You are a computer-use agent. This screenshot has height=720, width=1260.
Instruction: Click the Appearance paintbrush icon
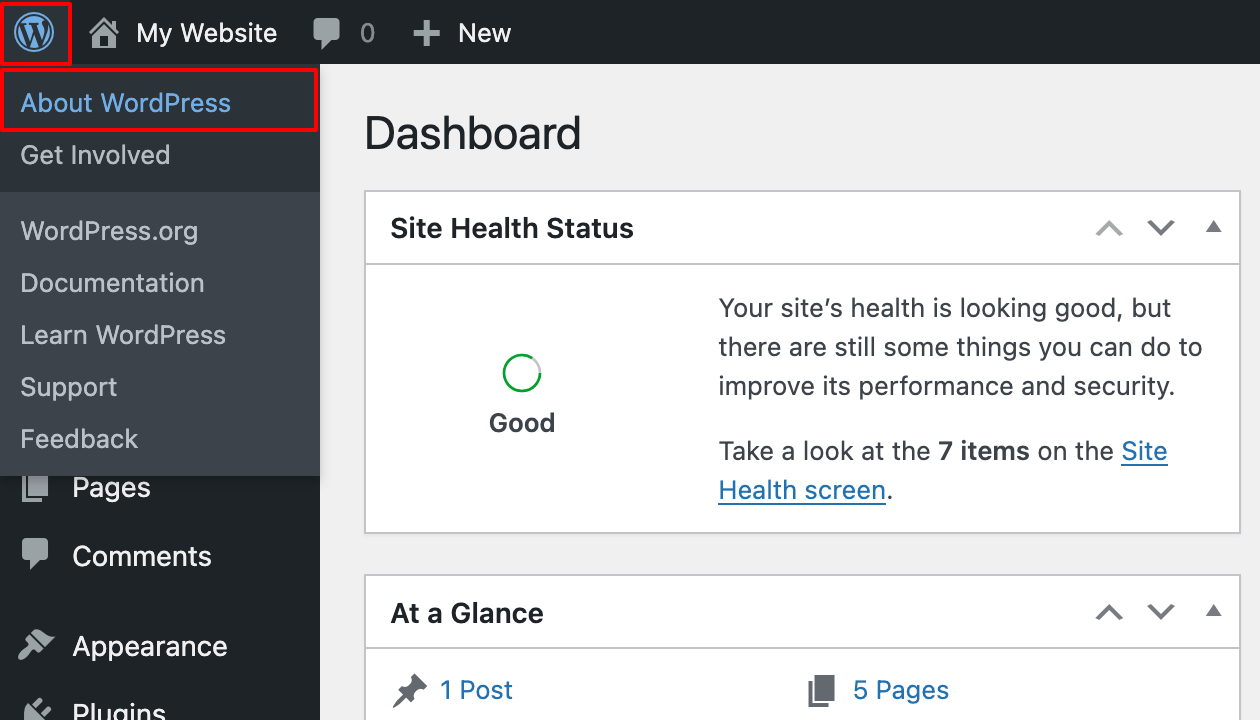[36, 645]
